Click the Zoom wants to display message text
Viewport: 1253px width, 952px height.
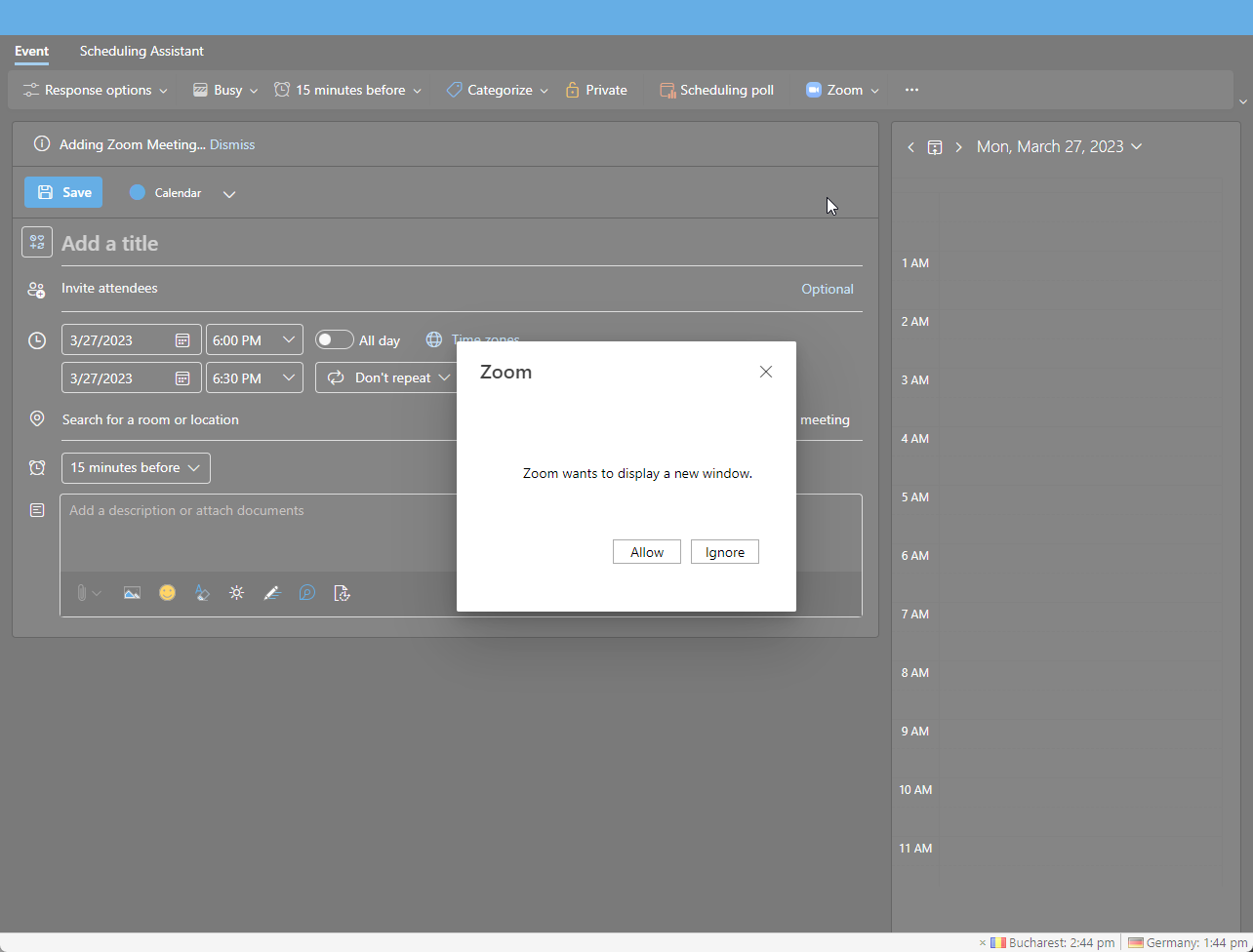point(638,474)
